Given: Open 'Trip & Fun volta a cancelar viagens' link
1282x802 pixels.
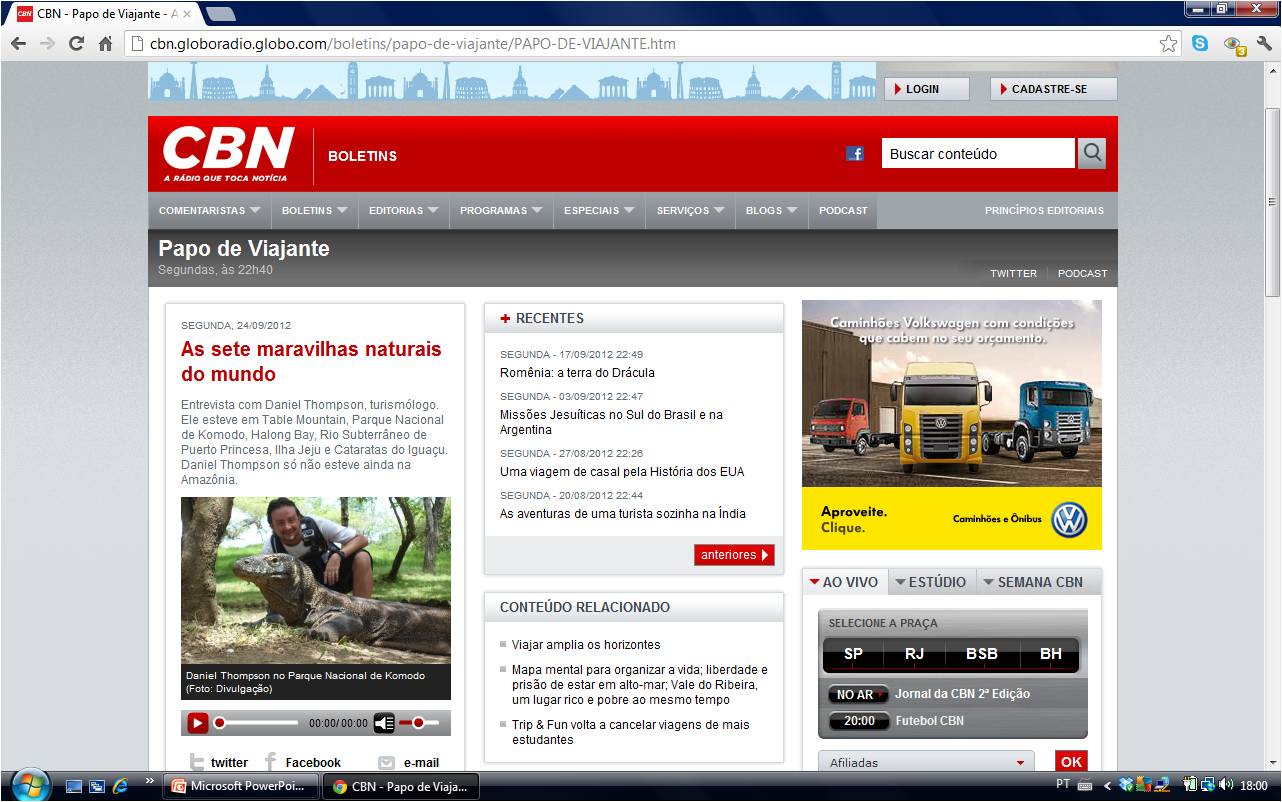Looking at the screenshot, I should (x=630, y=732).
